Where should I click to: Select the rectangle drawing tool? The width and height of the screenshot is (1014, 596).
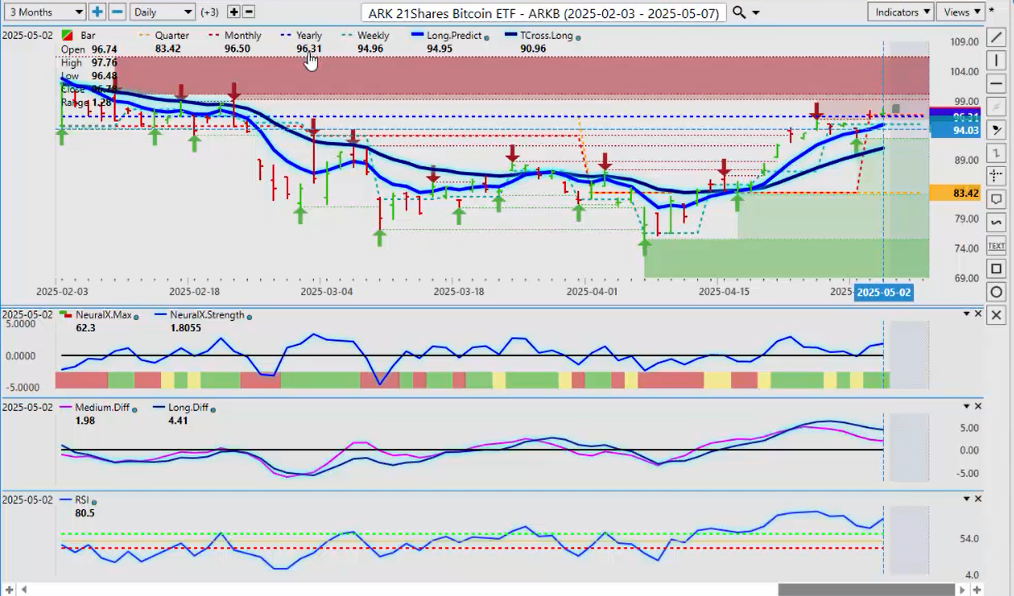[996, 269]
